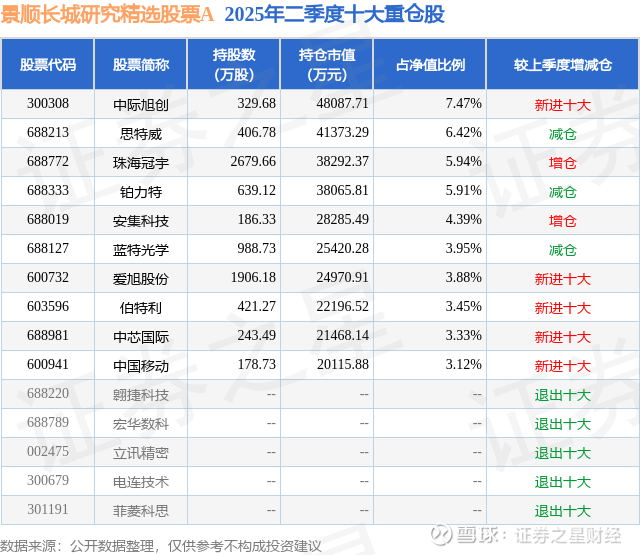Click the 持股数(万股) column header

(x=234, y=64)
